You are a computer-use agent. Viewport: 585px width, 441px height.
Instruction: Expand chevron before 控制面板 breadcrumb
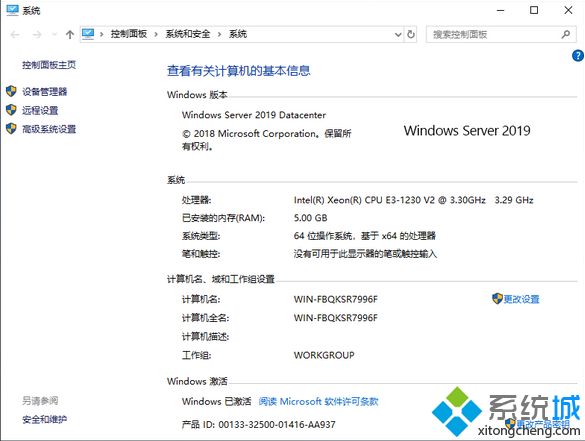101,34
